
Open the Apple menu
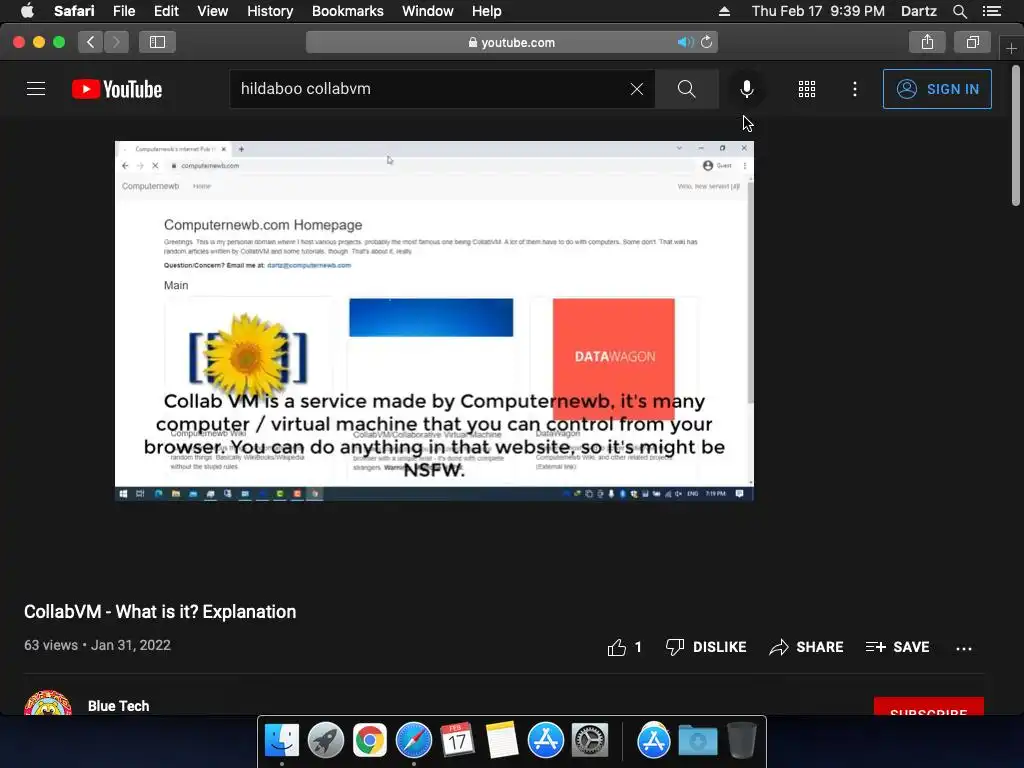27,11
